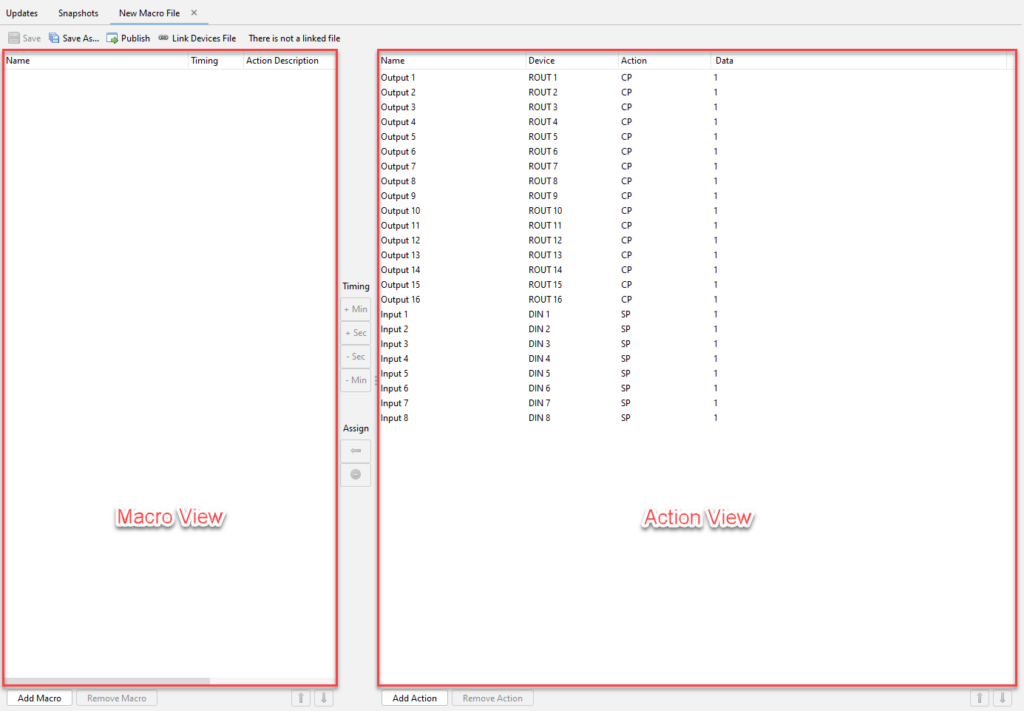Open Save As from the toolbar
The height and width of the screenshot is (711, 1024).
(x=74, y=39)
